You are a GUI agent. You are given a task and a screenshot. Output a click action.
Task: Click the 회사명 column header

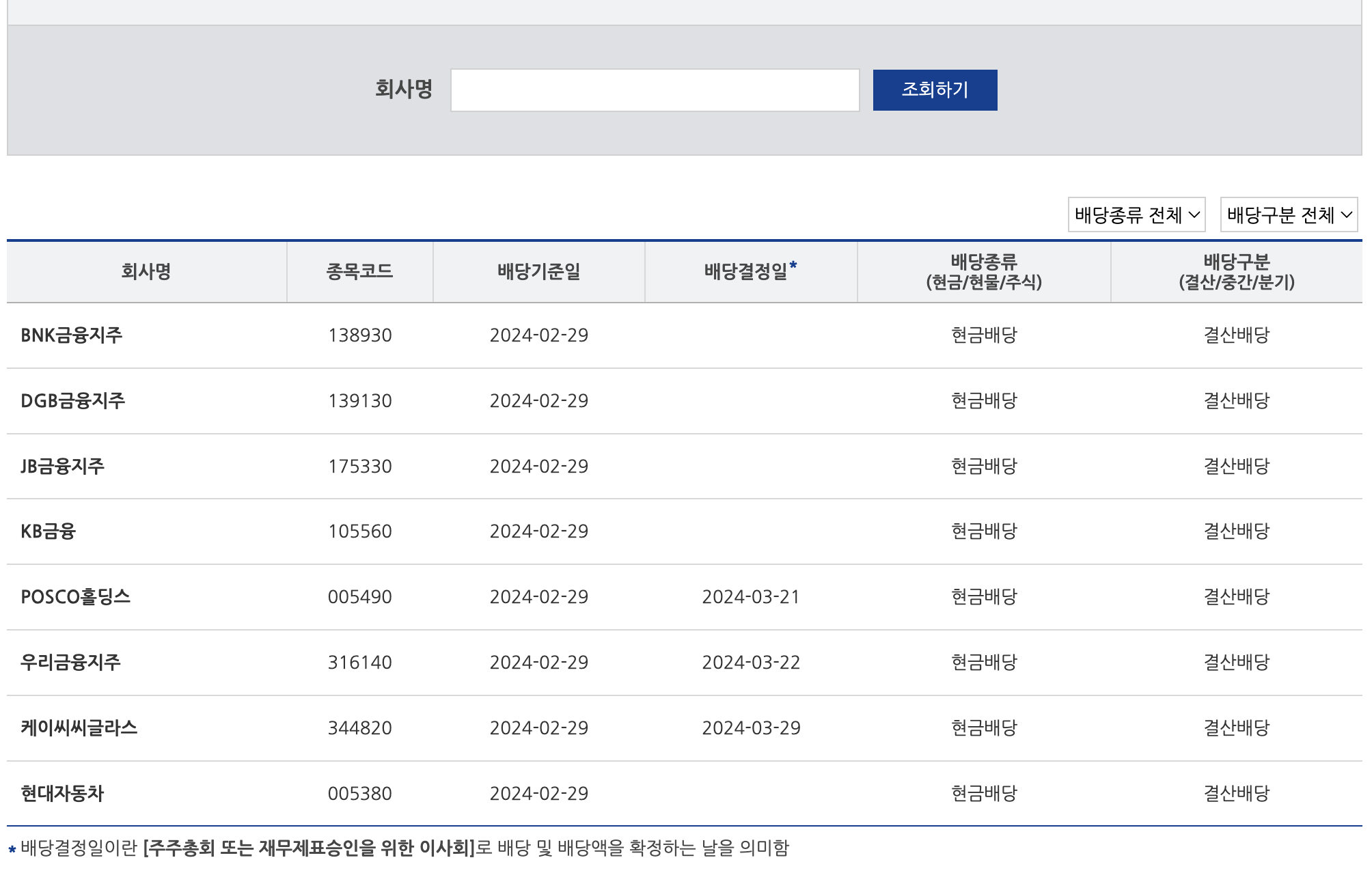[x=146, y=272]
